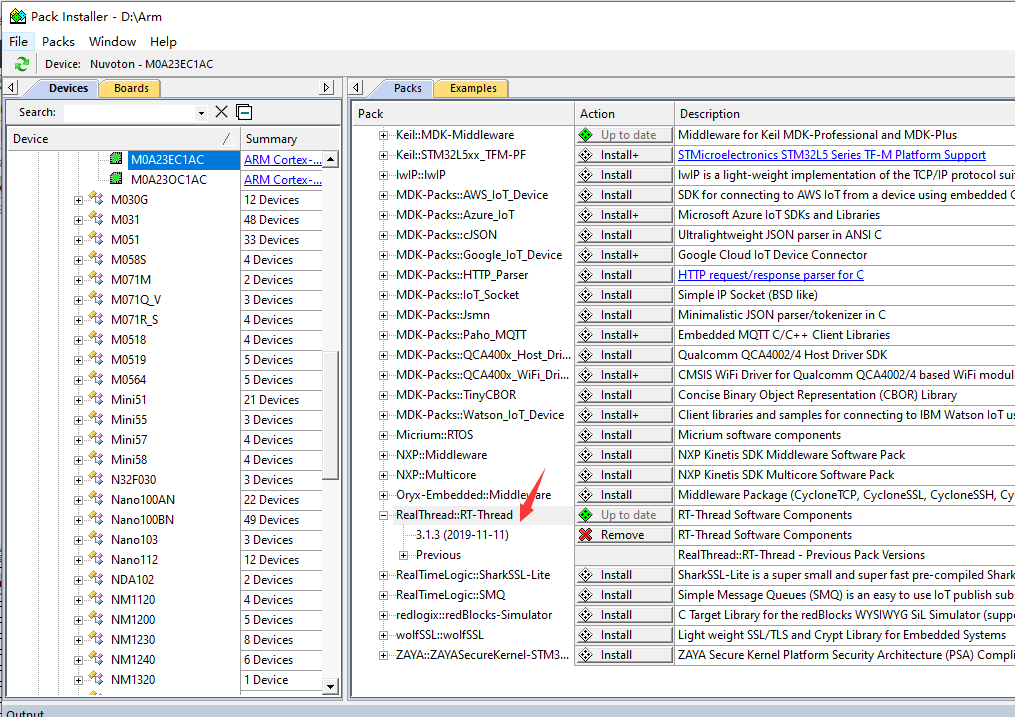Click the green diamond icon for RealThread::RT-Thread
The height and width of the screenshot is (717, 1015).
[586, 514]
